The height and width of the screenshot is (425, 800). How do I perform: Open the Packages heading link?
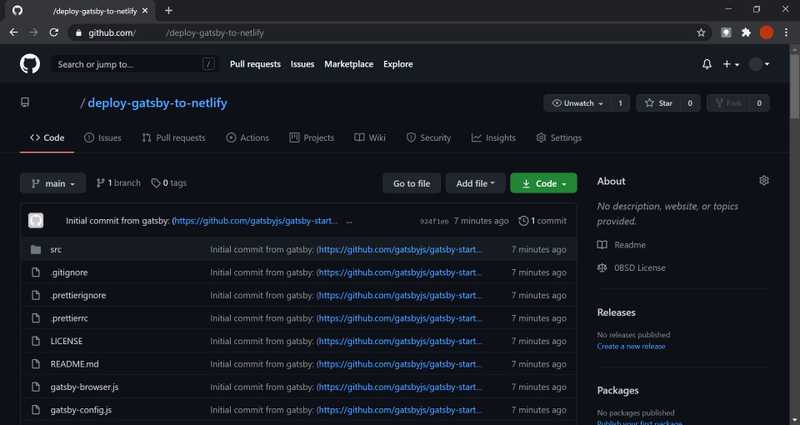tap(618, 390)
